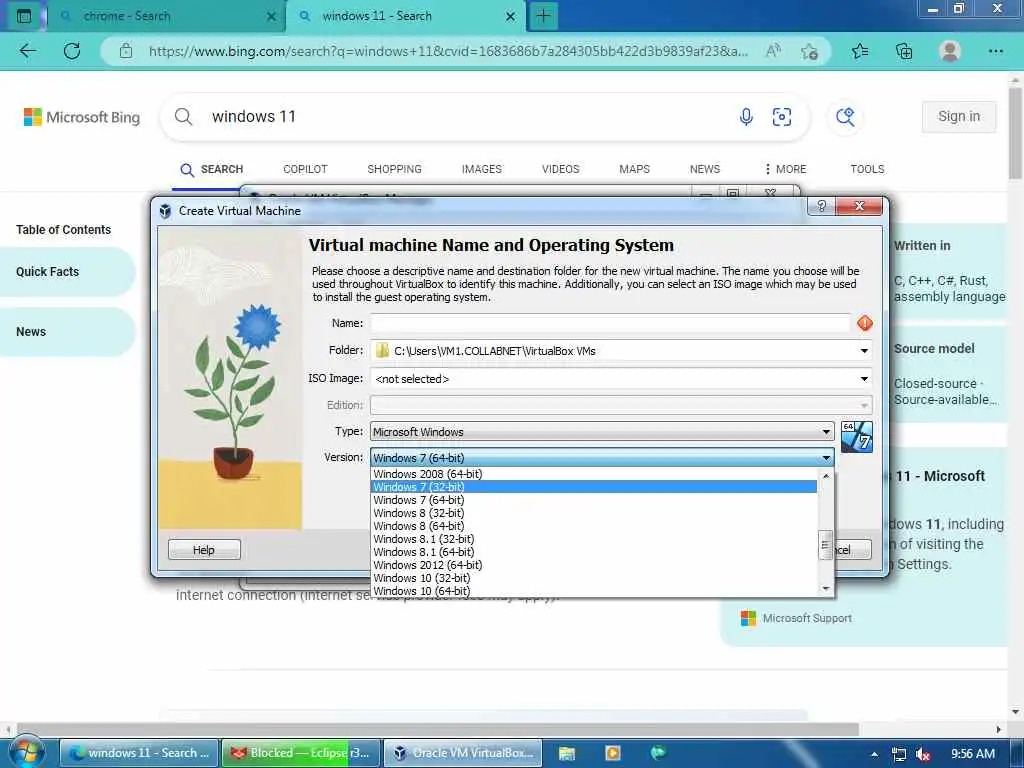Click the TOOLS search option

pyautogui.click(x=867, y=169)
